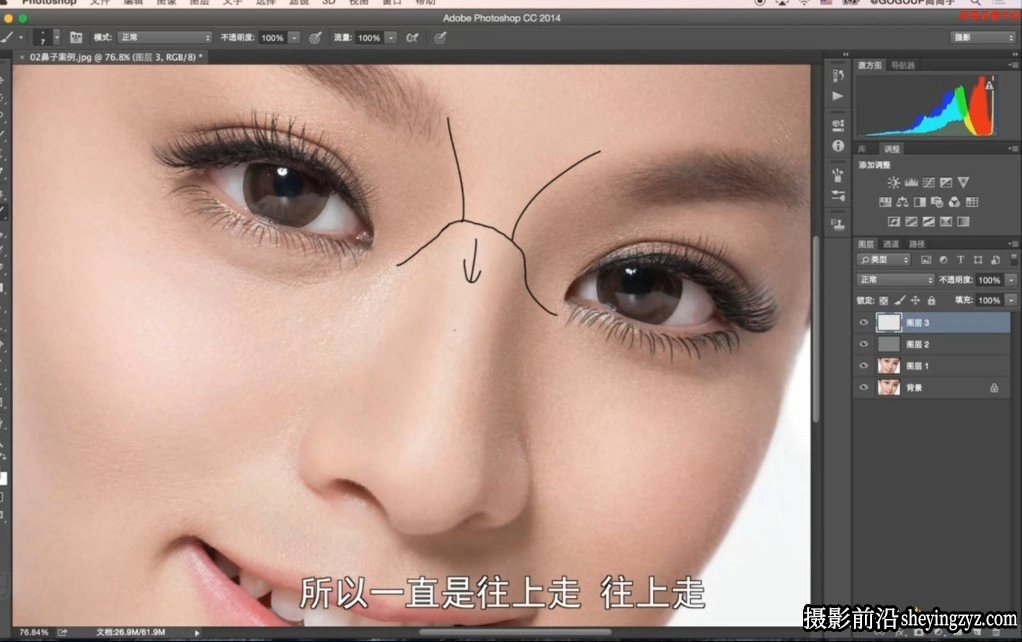Switch to the 通道 tab
Screen dimensions: 1022x642
(x=890, y=244)
